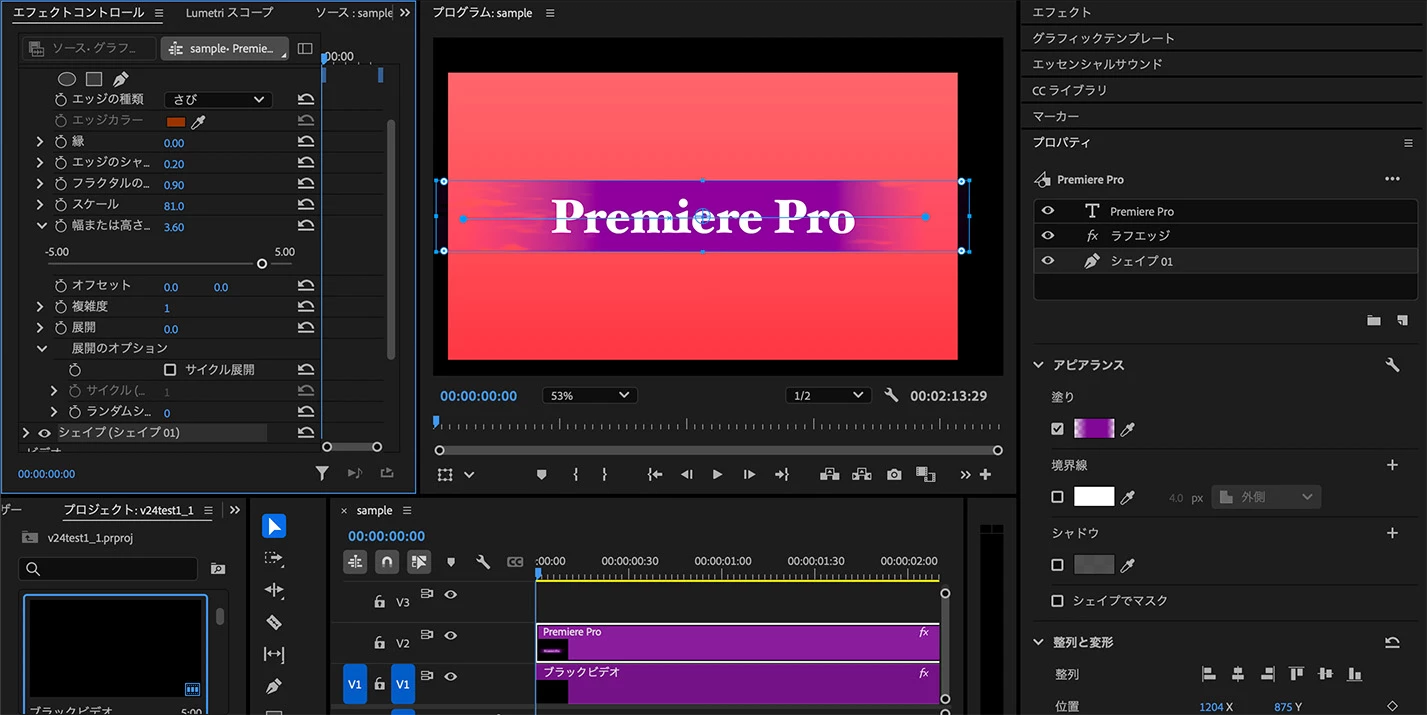Toggle linked selection in timeline
The height and width of the screenshot is (715, 1427).
(x=419, y=562)
